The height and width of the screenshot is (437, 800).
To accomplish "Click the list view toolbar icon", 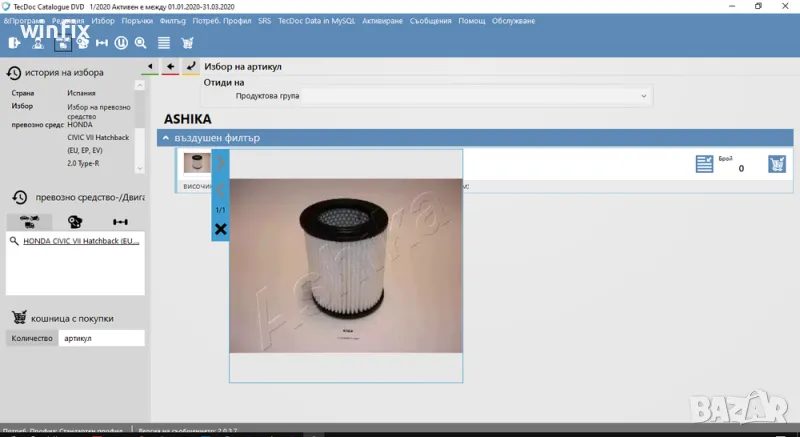I will tap(164, 42).
